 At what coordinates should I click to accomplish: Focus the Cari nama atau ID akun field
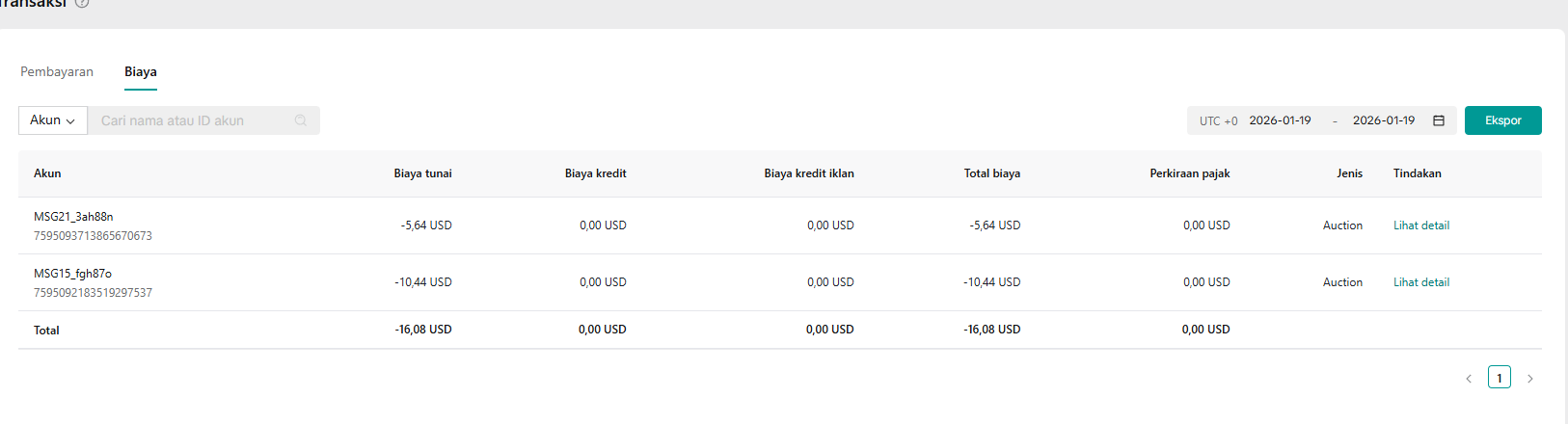pyautogui.click(x=193, y=120)
